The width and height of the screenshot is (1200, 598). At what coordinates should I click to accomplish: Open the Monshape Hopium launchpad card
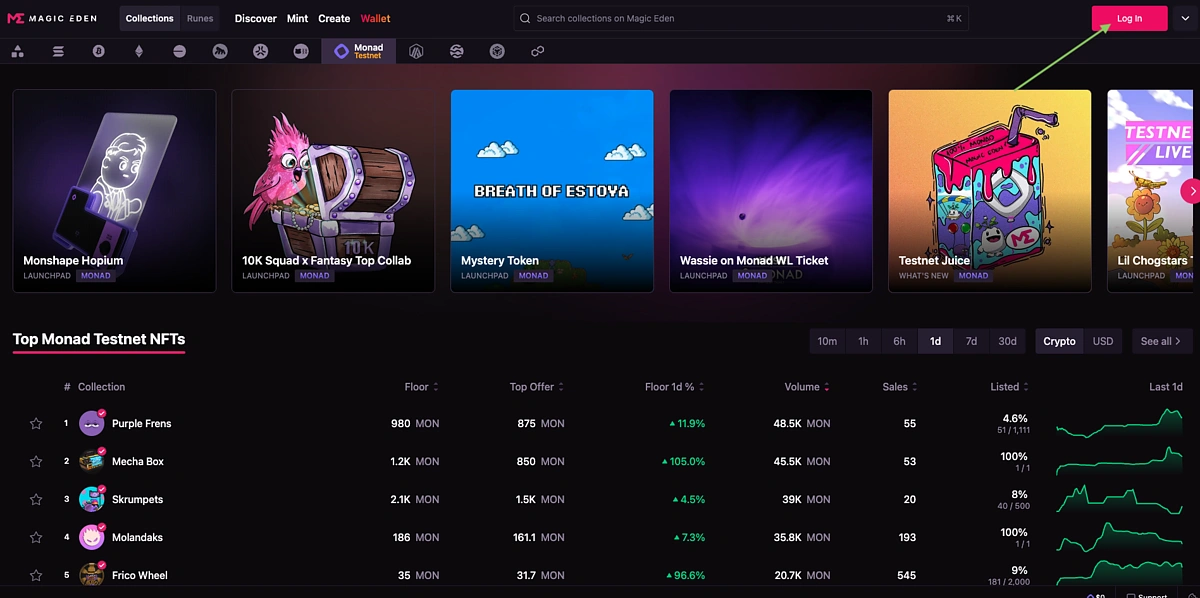click(x=114, y=191)
